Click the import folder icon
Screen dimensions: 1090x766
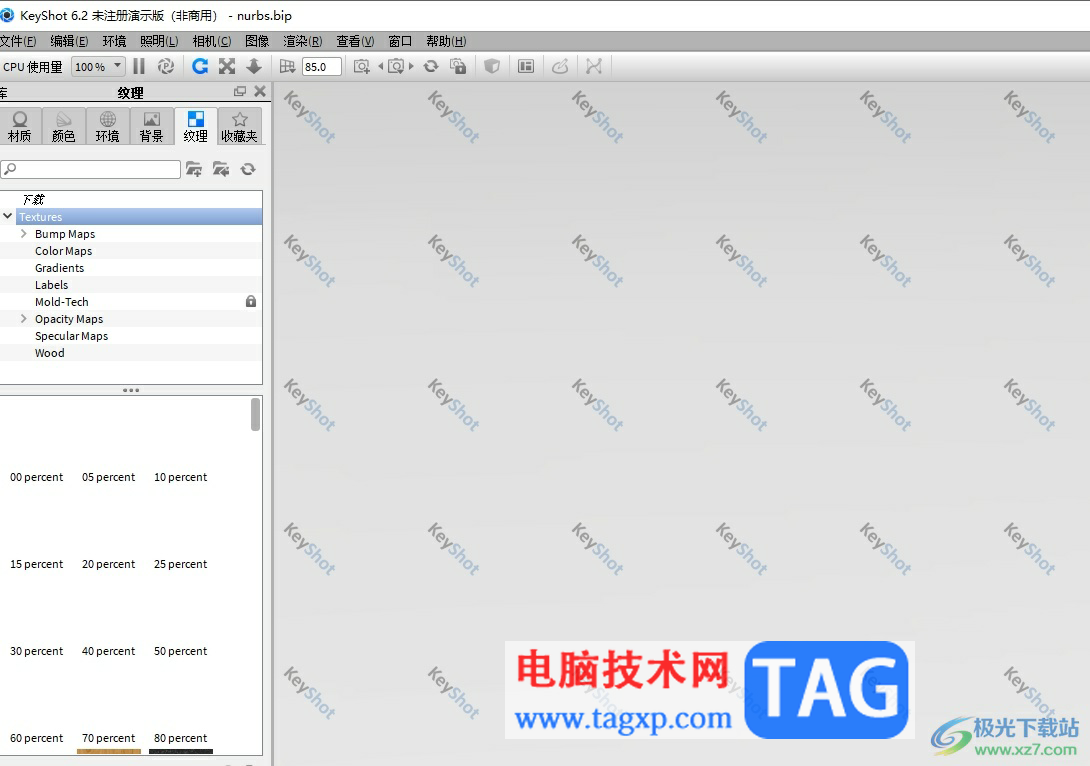coord(221,169)
